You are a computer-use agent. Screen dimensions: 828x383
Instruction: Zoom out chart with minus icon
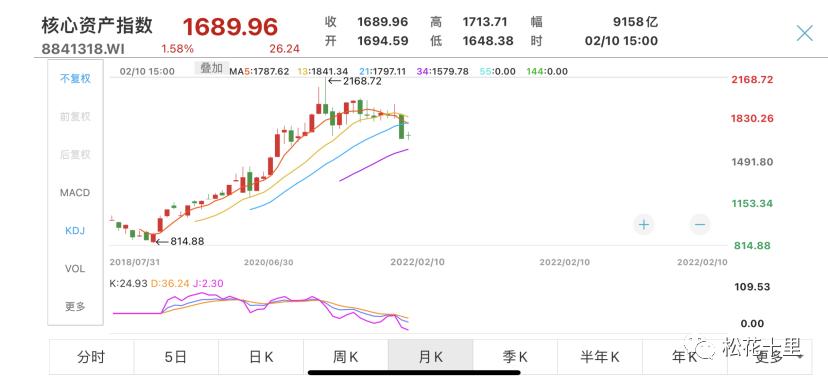click(700, 225)
